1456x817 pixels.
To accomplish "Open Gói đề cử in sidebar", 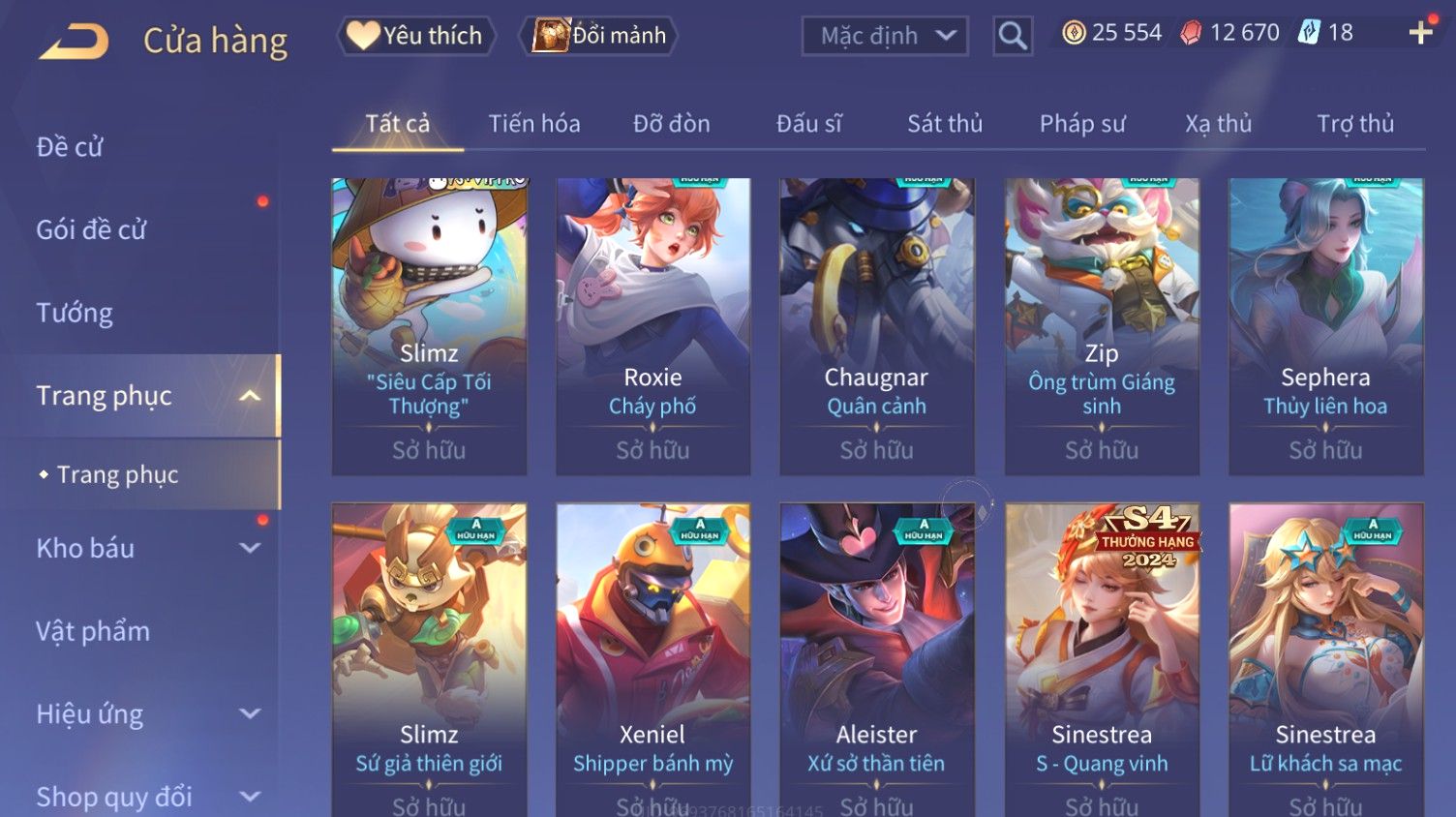I will tap(91, 230).
